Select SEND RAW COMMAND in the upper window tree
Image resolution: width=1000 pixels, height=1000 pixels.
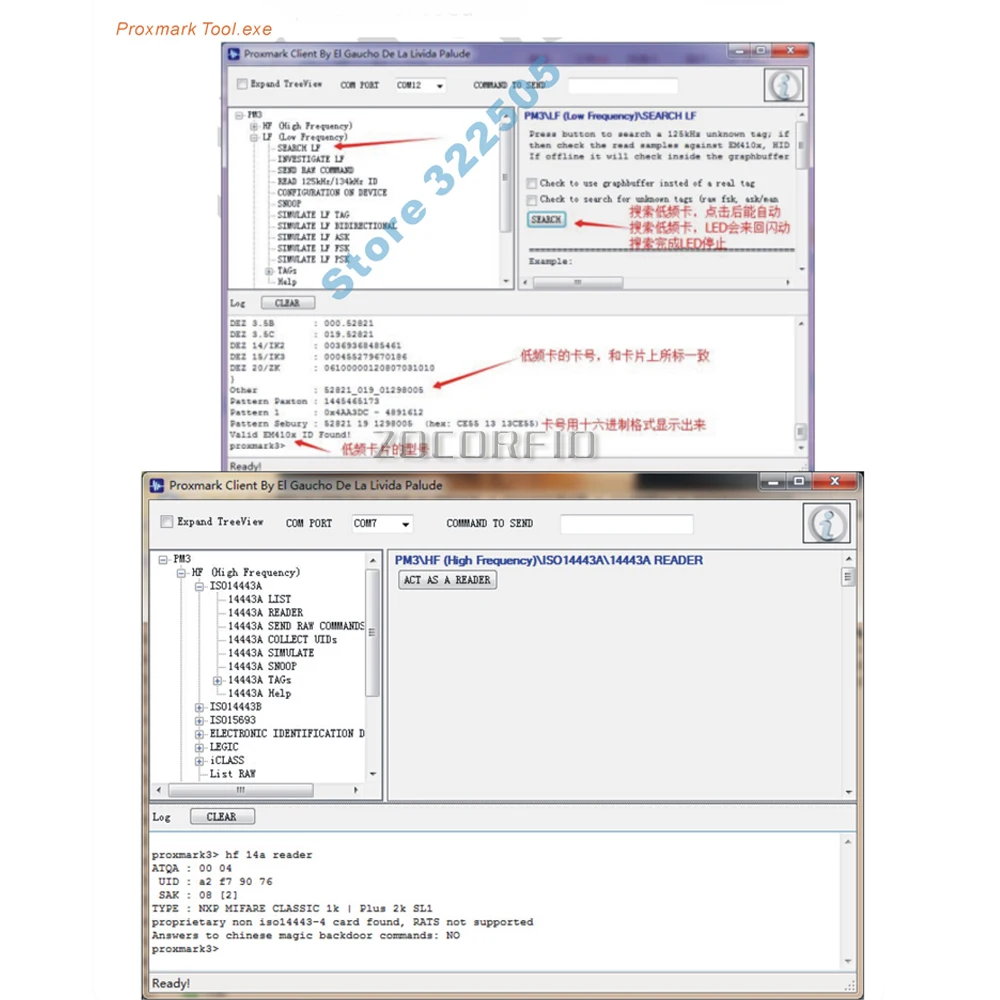315,170
